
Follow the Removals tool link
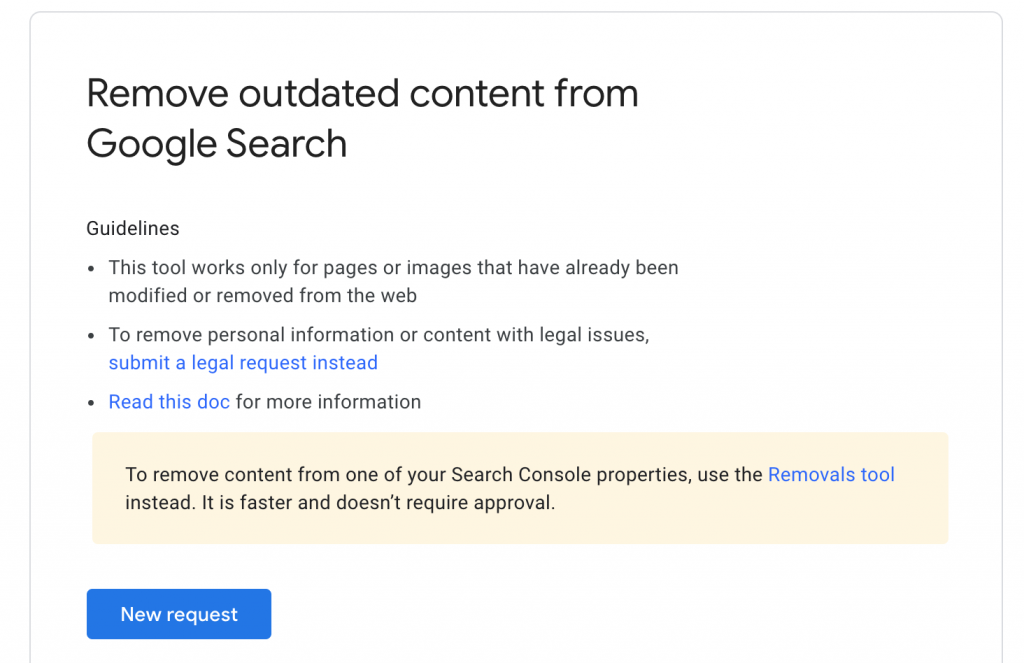point(831,474)
